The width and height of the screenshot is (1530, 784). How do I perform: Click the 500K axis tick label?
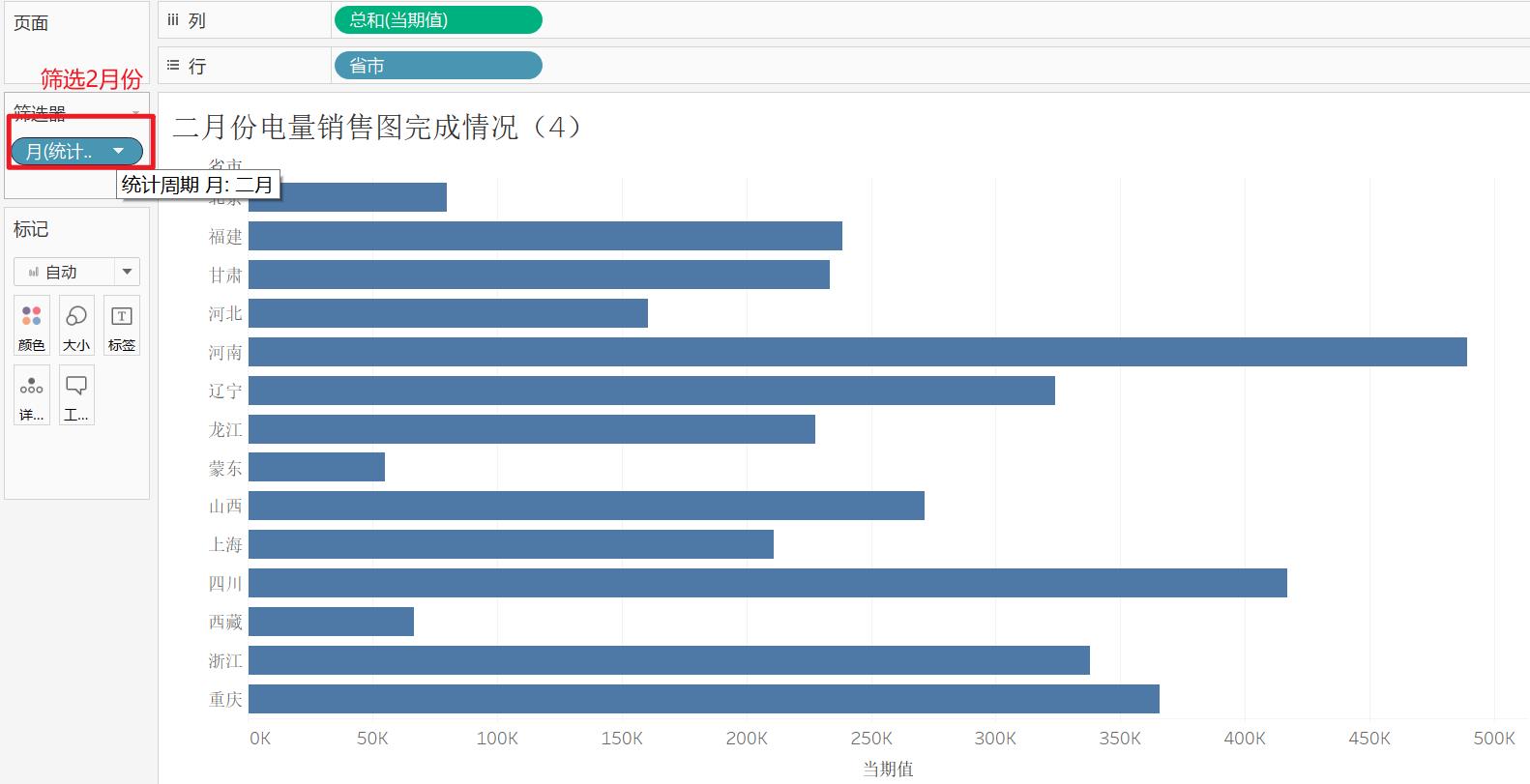1494,739
